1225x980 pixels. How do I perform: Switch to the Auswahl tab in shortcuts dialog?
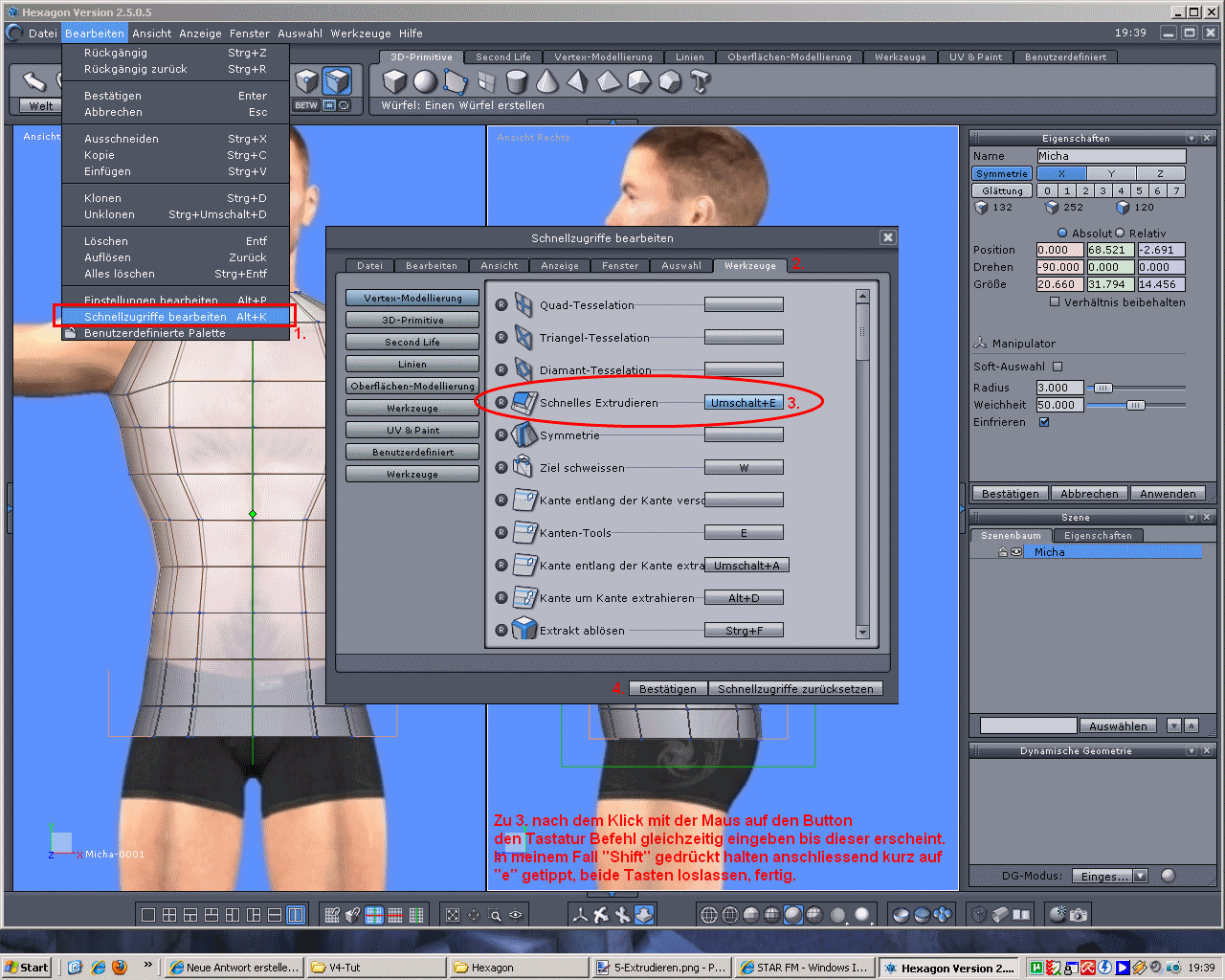pos(681,266)
